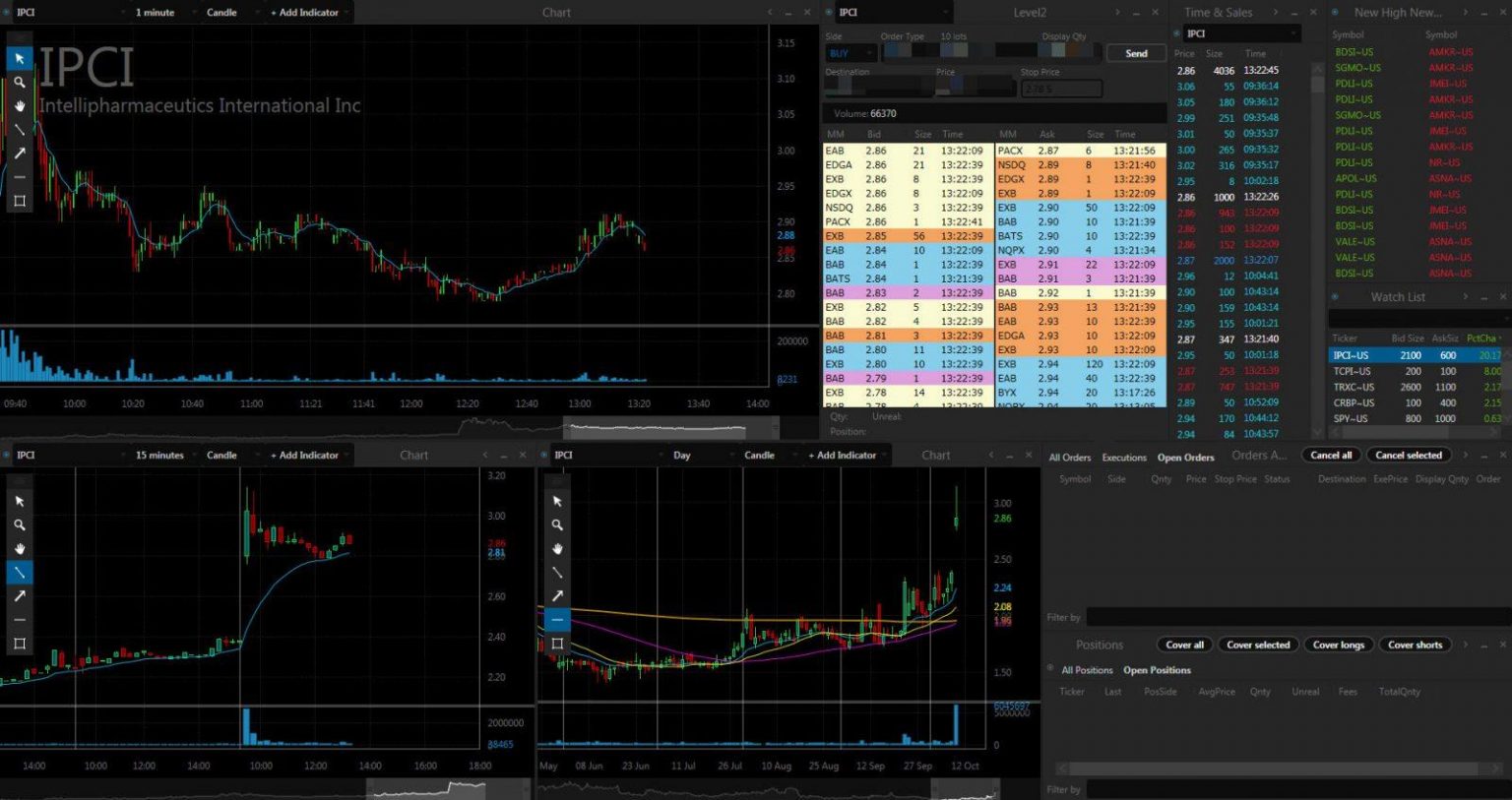Open the BUY side dropdown

(850, 53)
